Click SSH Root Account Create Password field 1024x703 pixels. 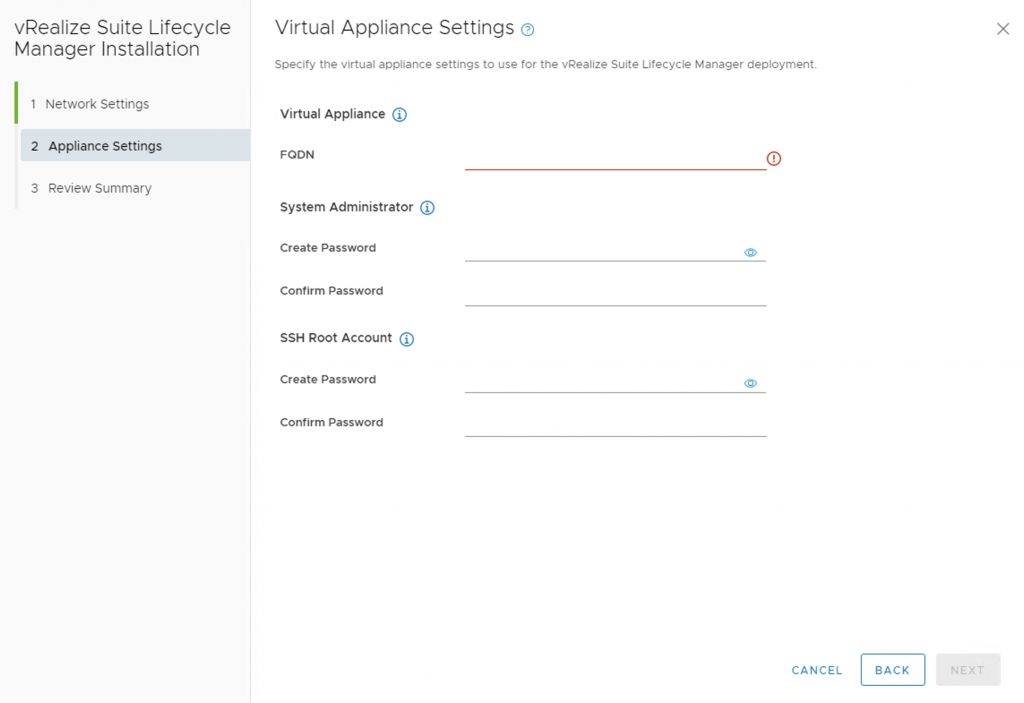[x=602, y=381]
